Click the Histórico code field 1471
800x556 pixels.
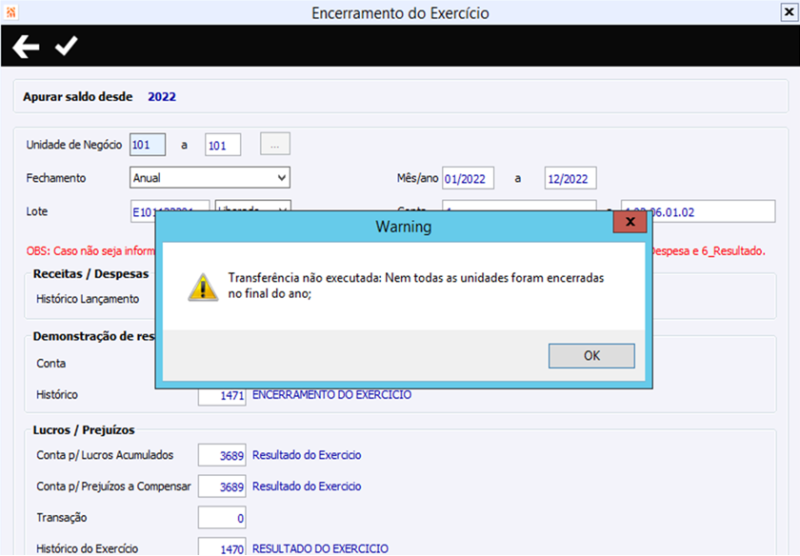click(222, 397)
